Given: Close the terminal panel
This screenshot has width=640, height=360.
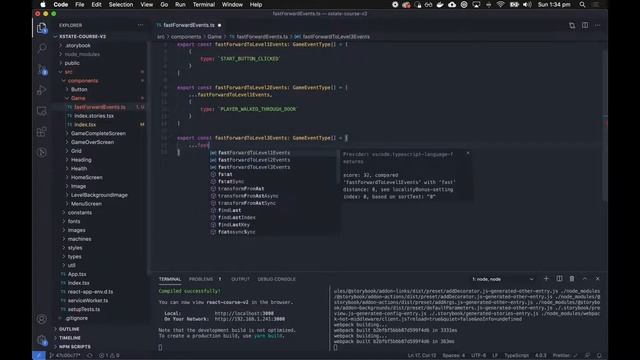Looking at the screenshot, I should click(598, 279).
